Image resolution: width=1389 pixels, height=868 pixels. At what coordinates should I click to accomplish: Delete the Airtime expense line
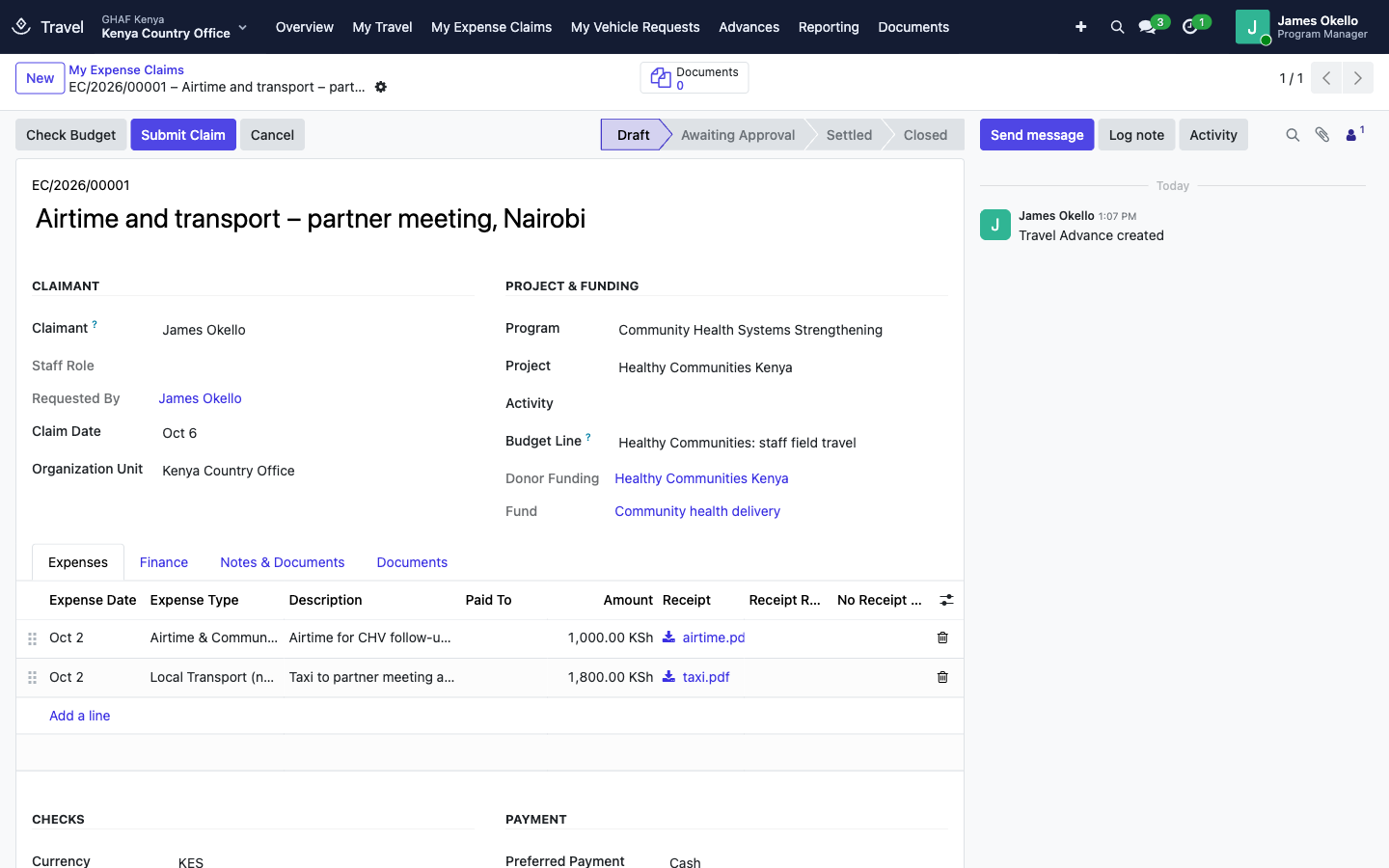942,637
